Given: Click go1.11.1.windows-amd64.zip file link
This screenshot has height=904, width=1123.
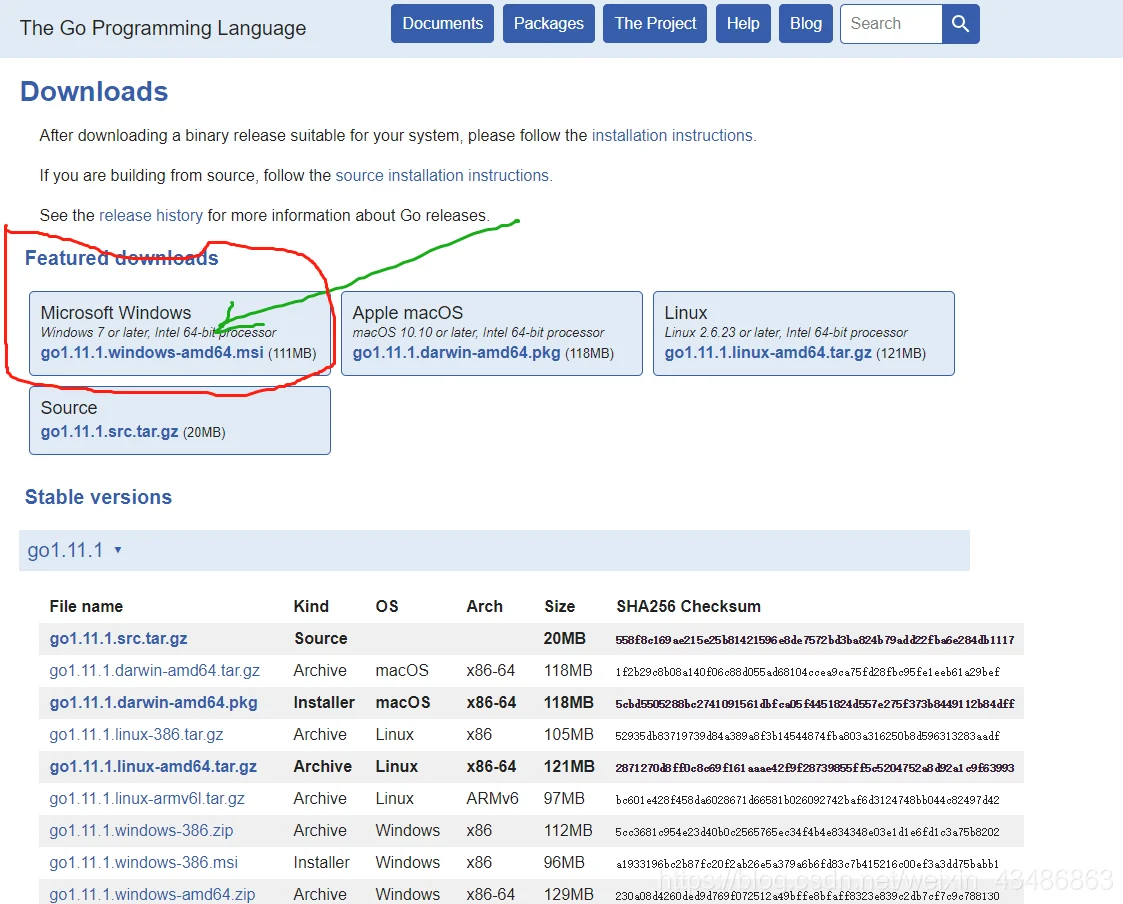Looking at the screenshot, I should pyautogui.click(x=152, y=895).
